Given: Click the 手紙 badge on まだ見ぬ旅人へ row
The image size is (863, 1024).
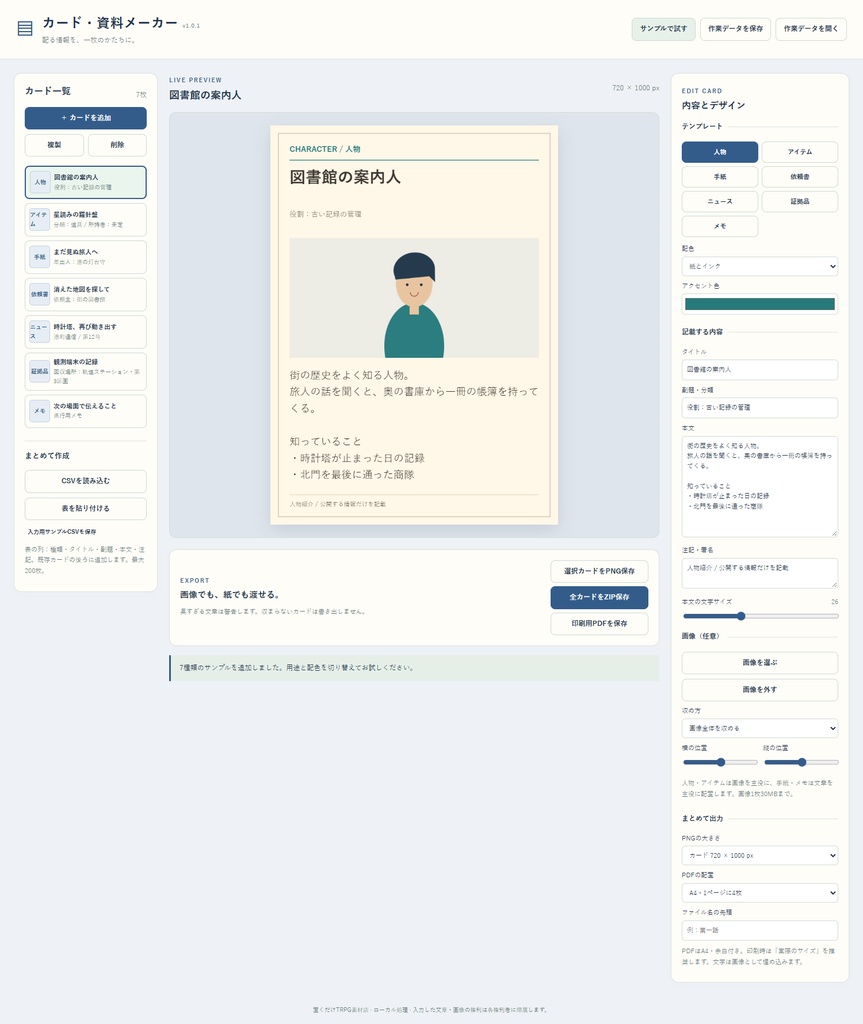Looking at the screenshot, I should [x=40, y=257].
